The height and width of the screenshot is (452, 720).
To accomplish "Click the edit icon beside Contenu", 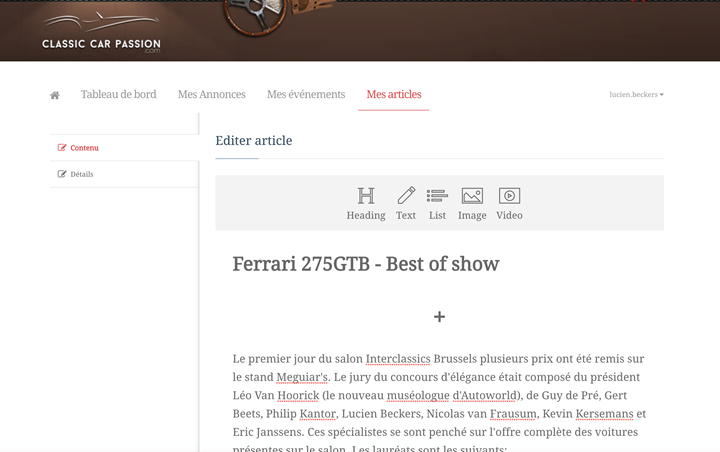I will [62, 147].
